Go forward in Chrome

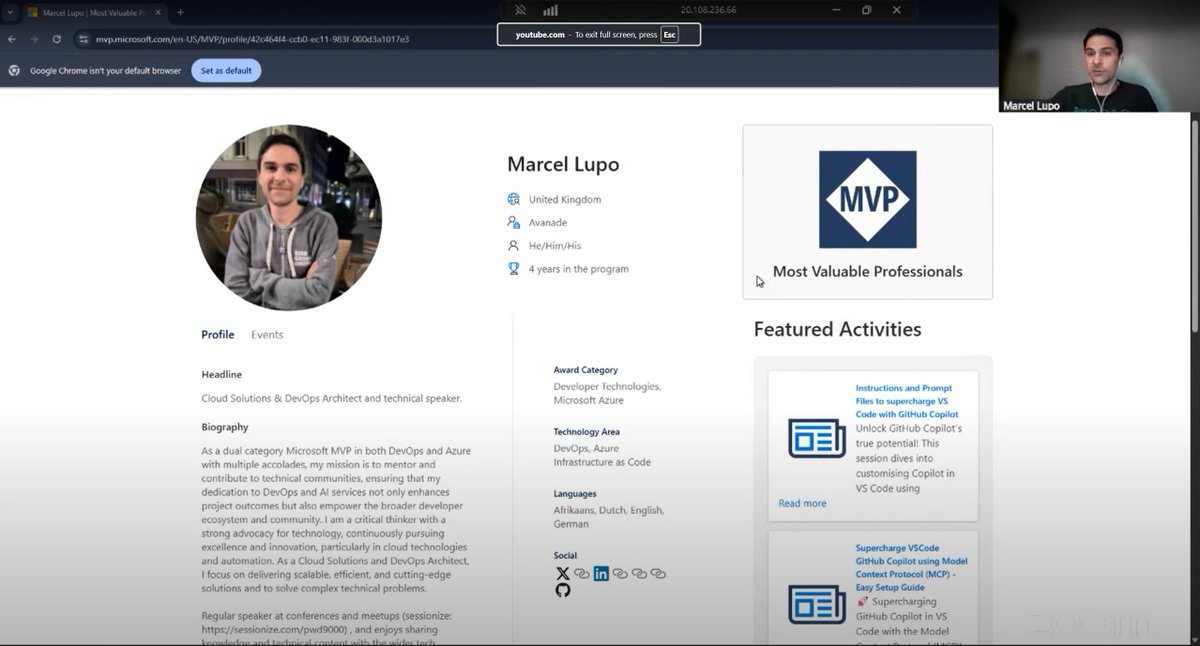pyautogui.click(x=34, y=39)
